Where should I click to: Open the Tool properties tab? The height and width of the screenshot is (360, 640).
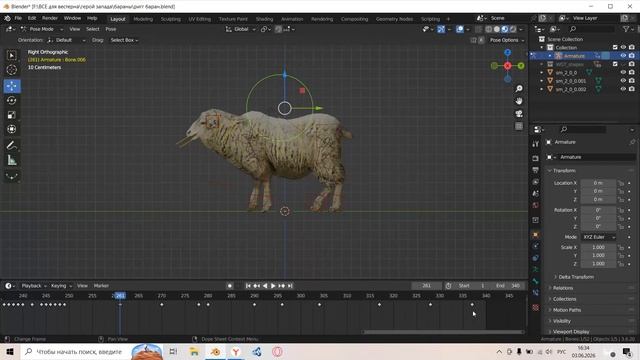(536, 144)
